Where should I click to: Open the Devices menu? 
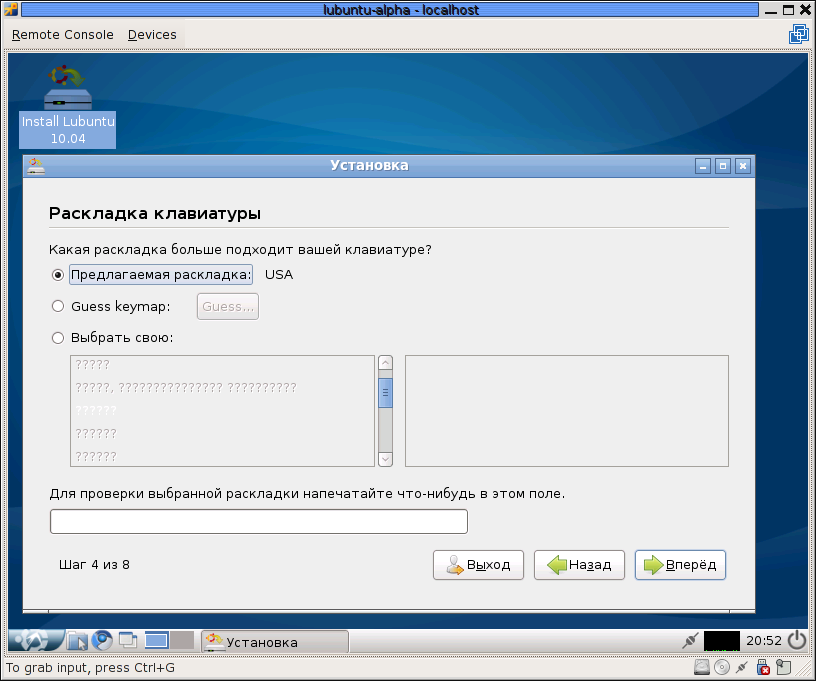coord(152,34)
